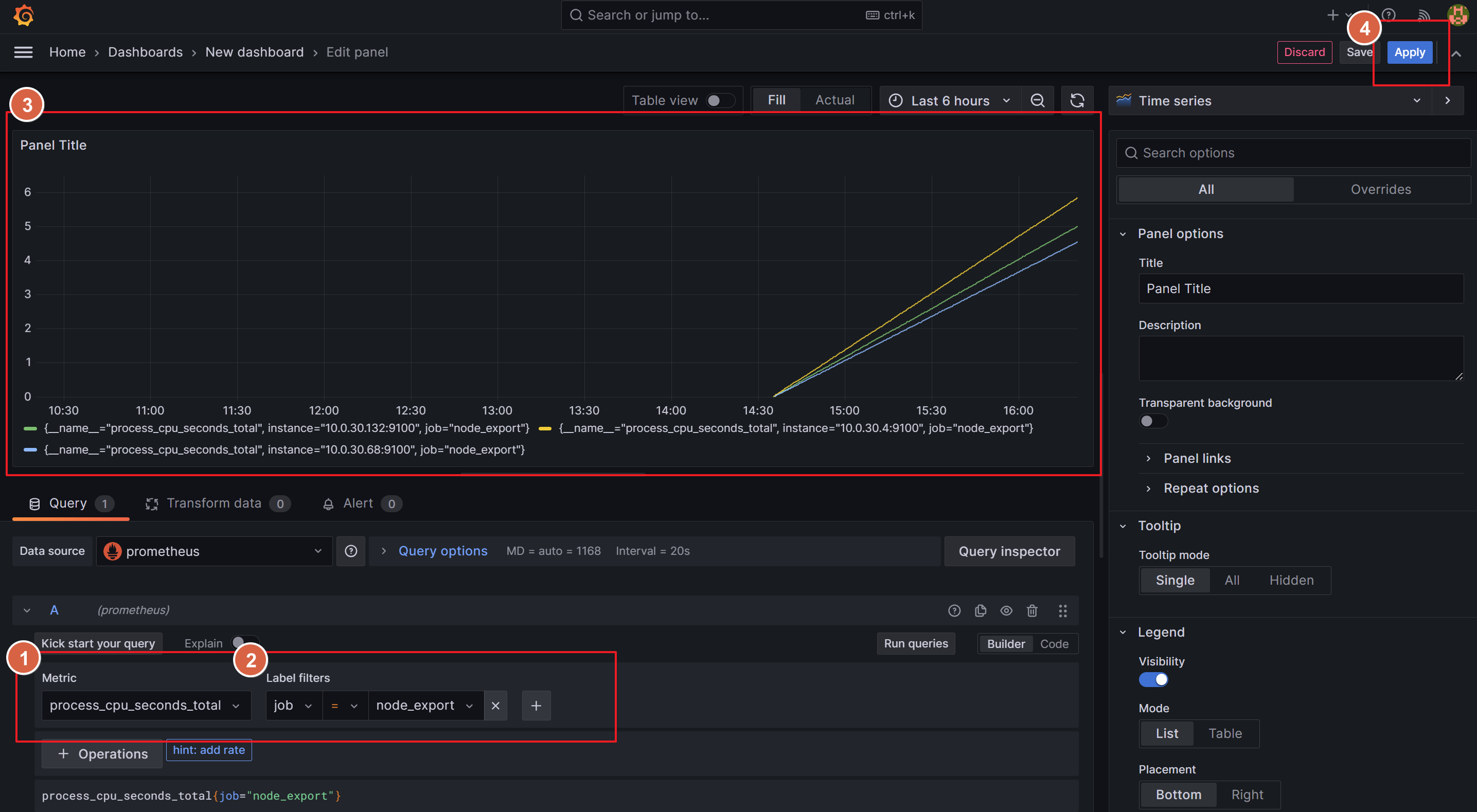Open the hamburger navigation menu

point(23,52)
